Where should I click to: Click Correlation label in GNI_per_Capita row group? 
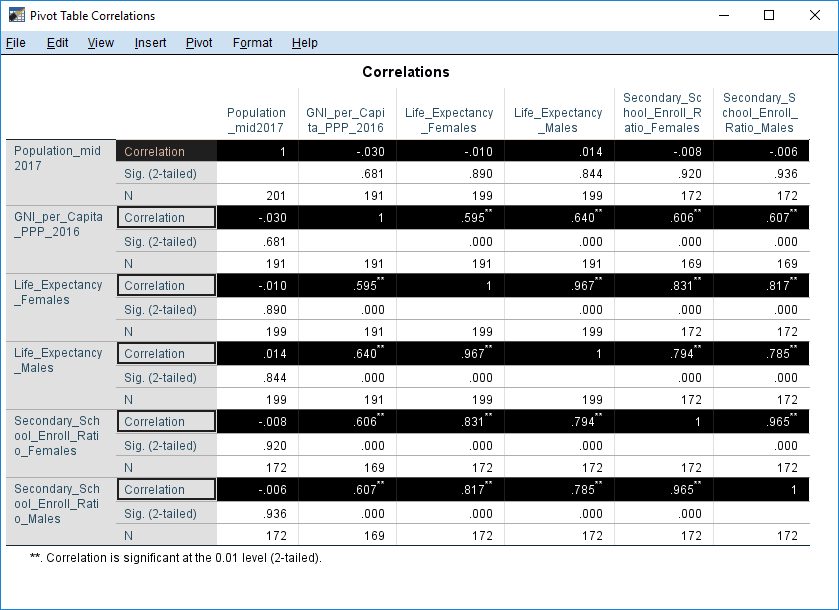tap(166, 218)
